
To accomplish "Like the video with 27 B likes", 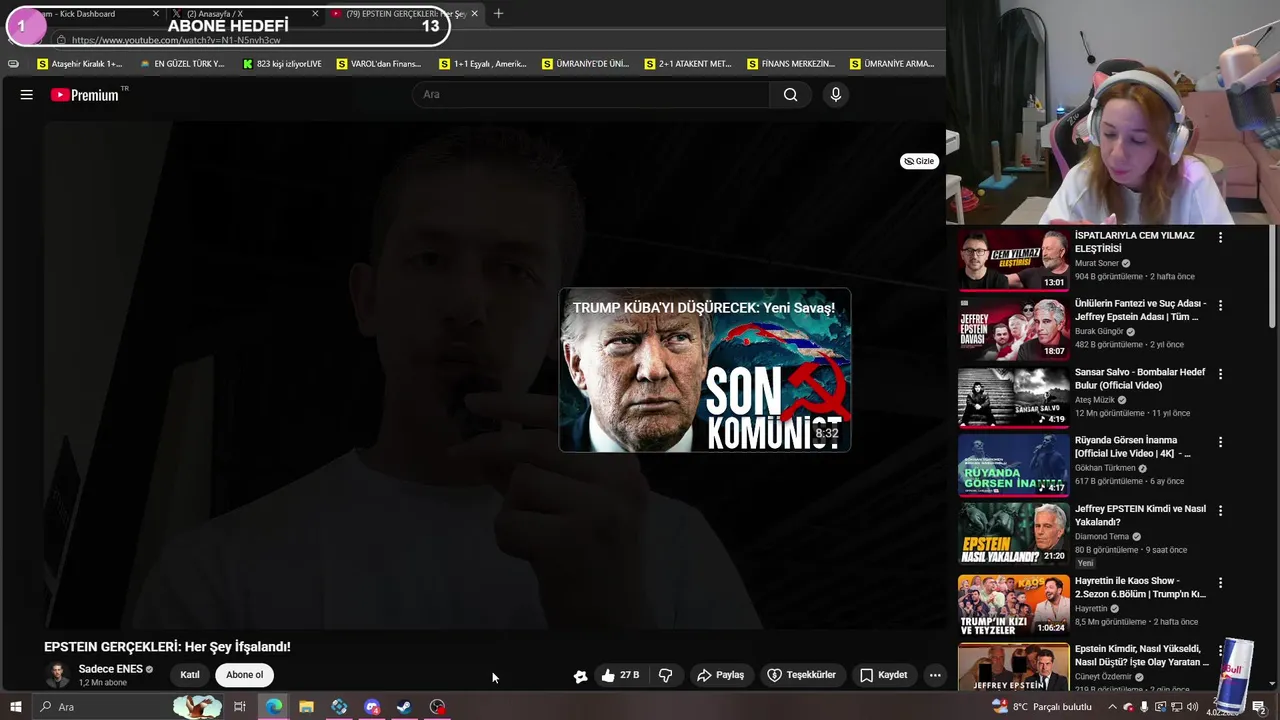I will 620,675.
